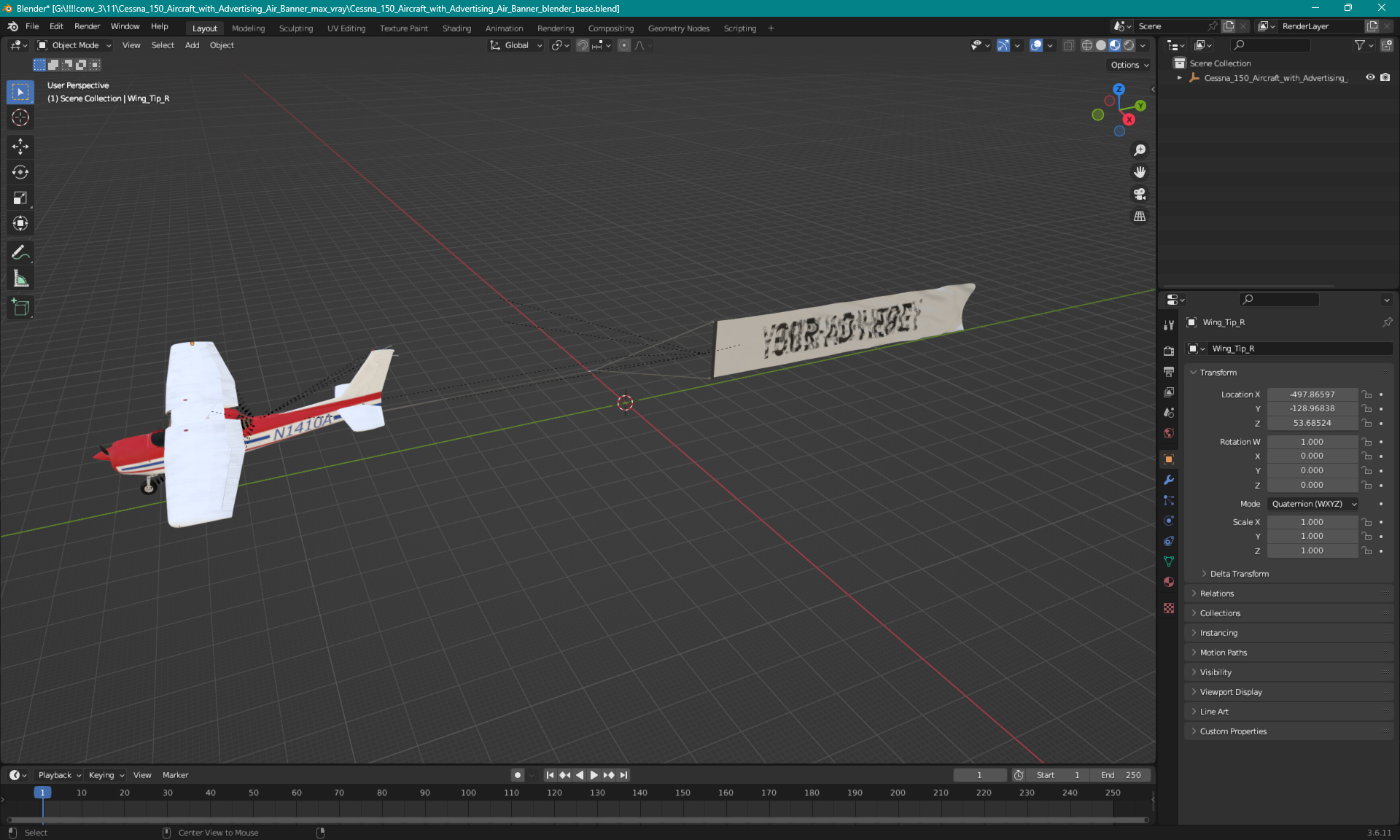Select the Annotate pencil tool
This screenshot has width=1400, height=840.
(20, 252)
